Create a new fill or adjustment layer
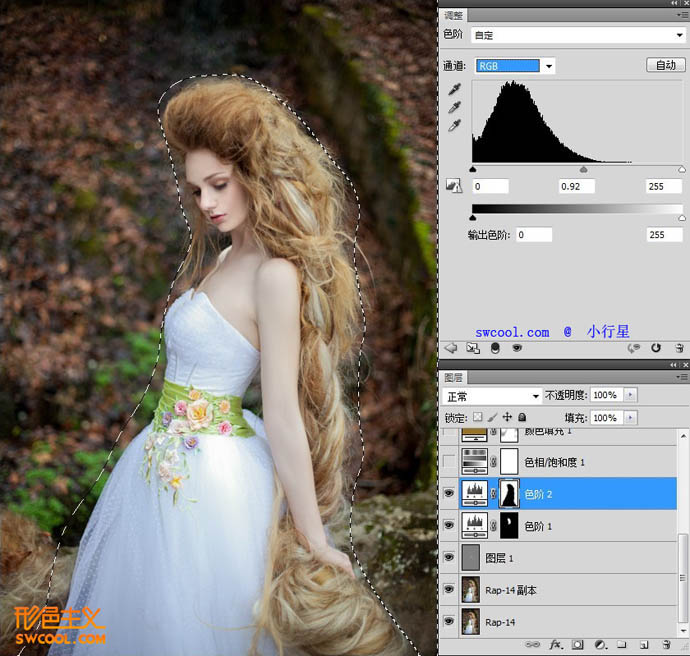Screen dimensions: 690x656 (599, 645)
